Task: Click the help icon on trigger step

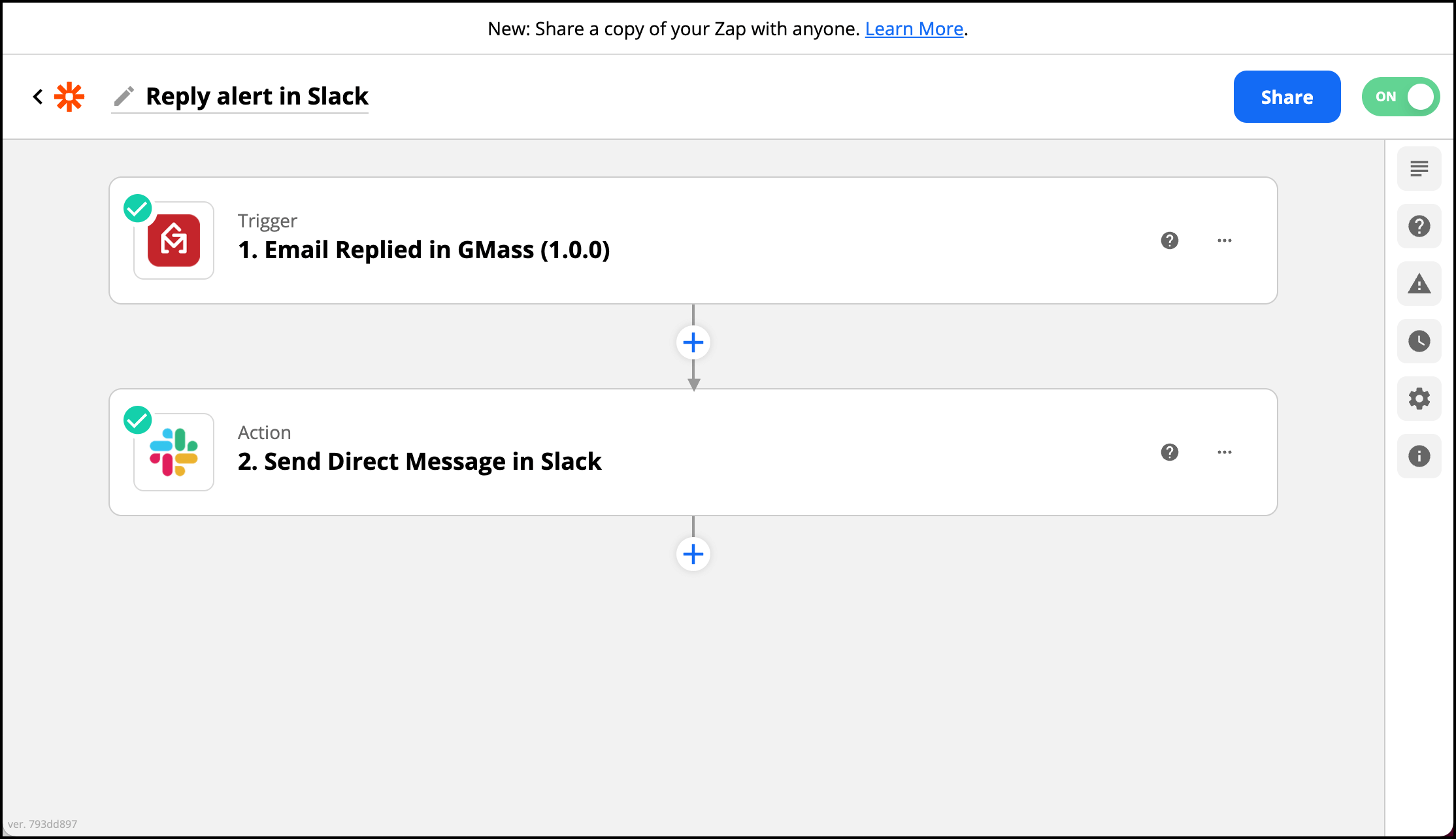Action: point(1170,240)
